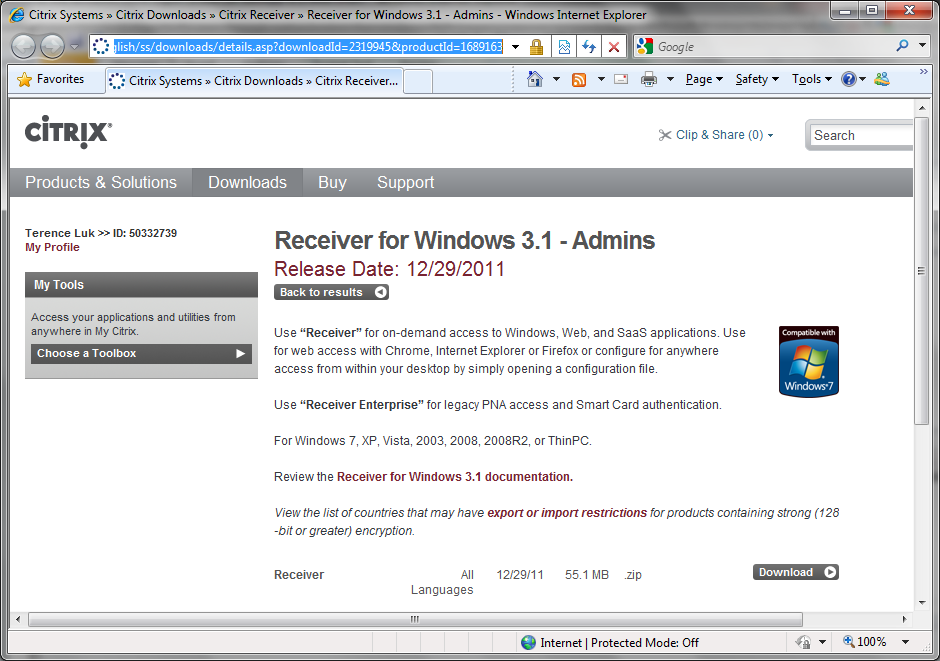Click the Citrix site Search field
This screenshot has width=940, height=661.
862,135
